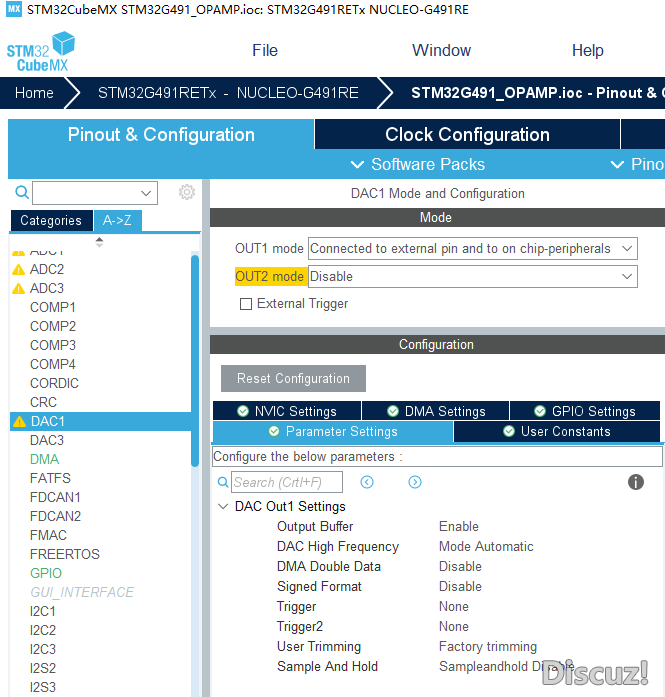Click the Reset Configuration button
This screenshot has height=697, width=665.
click(x=293, y=379)
